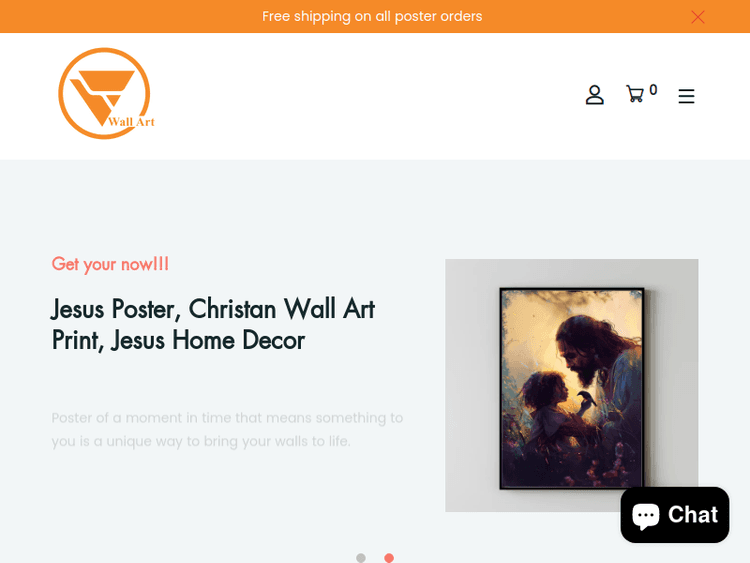
Task: Open the user account icon
Action: pyautogui.click(x=595, y=95)
